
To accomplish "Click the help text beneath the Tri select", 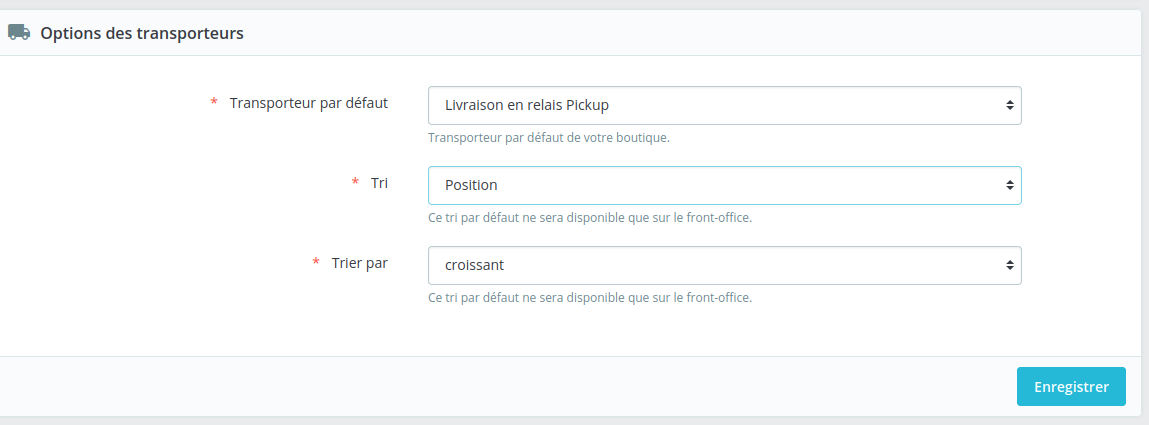I will tap(590, 218).
